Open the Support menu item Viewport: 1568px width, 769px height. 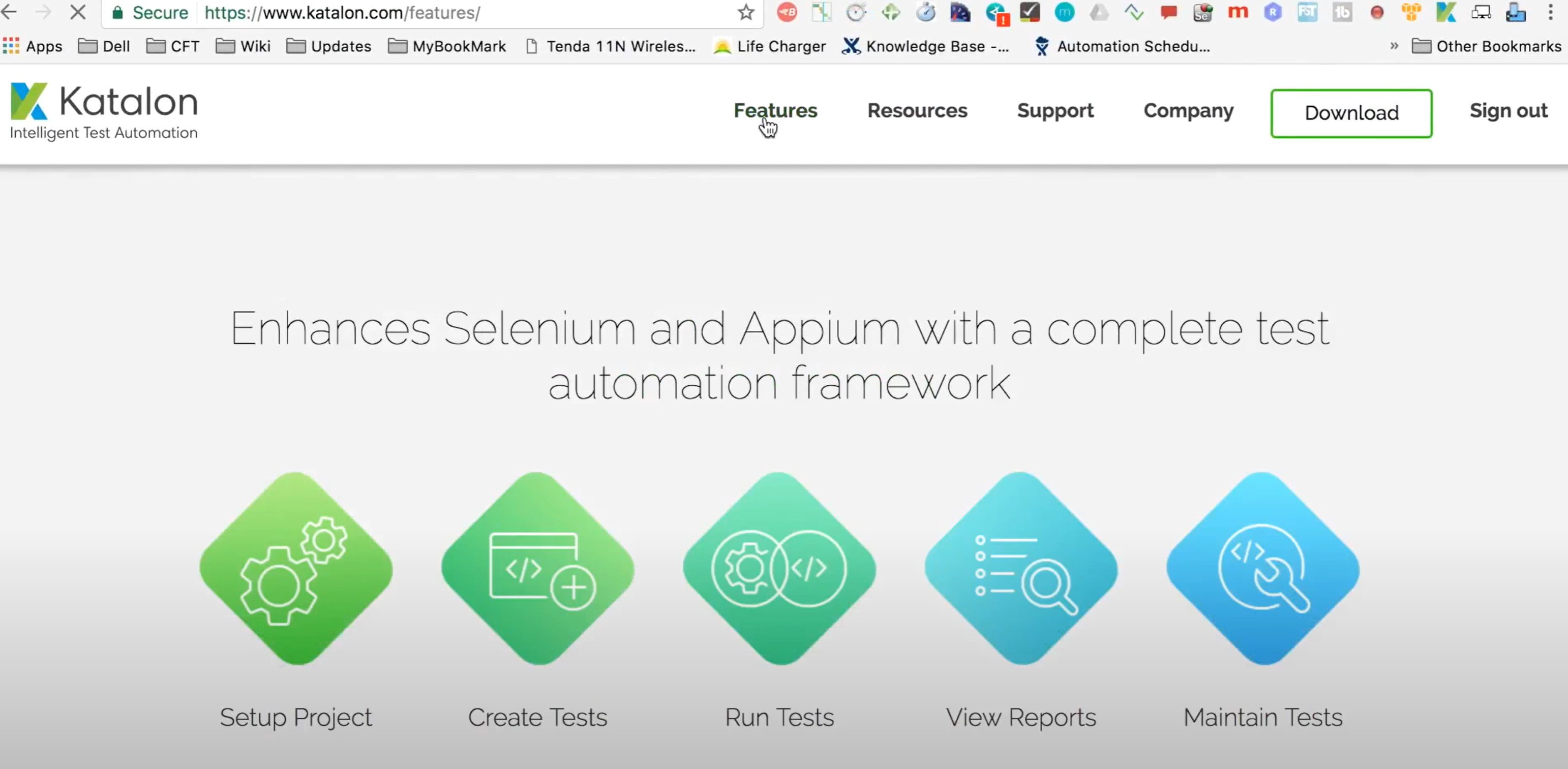1056,111
